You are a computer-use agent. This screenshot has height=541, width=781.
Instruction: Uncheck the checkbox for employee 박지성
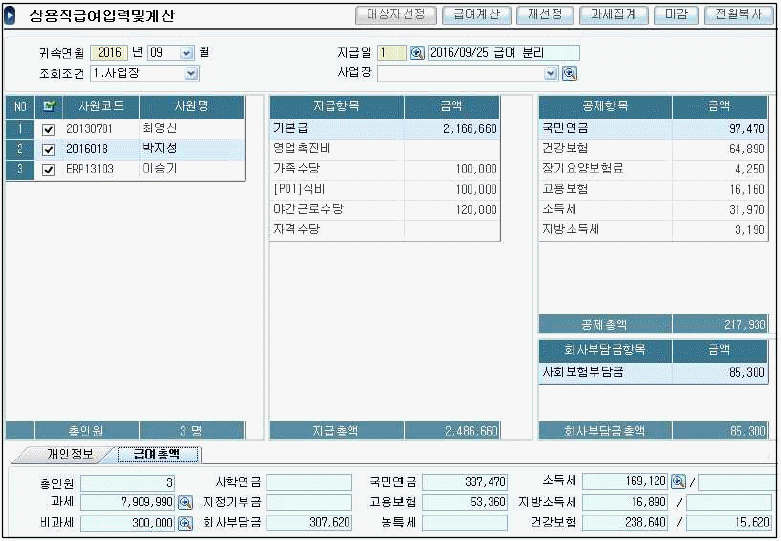coord(48,150)
